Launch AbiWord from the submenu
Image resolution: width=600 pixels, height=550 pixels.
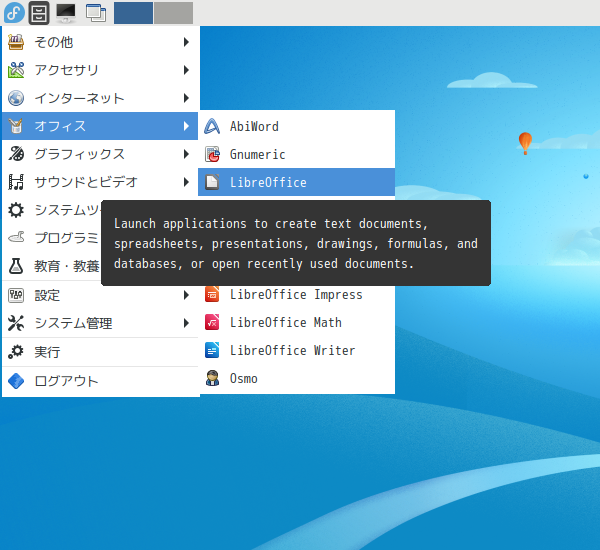click(297, 126)
